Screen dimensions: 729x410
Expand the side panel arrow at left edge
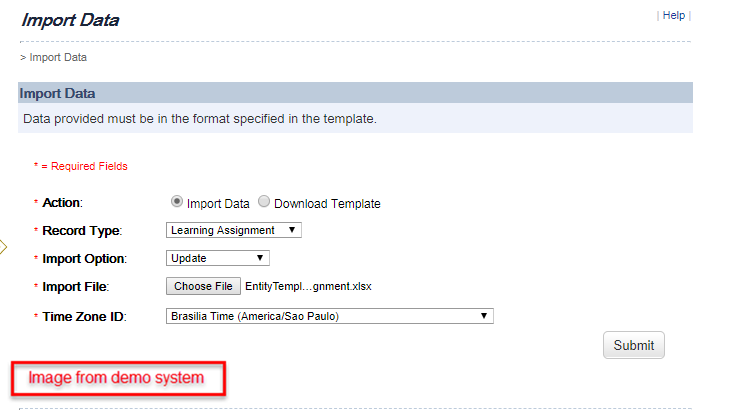3,246
